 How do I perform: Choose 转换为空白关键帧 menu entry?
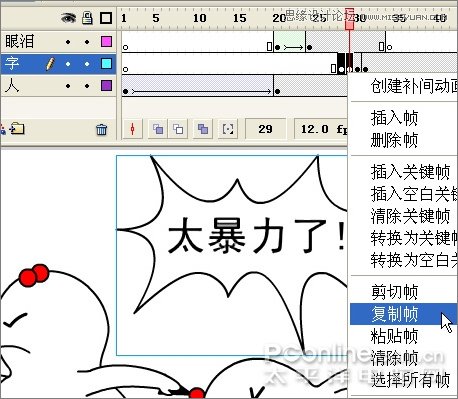[x=403, y=260]
